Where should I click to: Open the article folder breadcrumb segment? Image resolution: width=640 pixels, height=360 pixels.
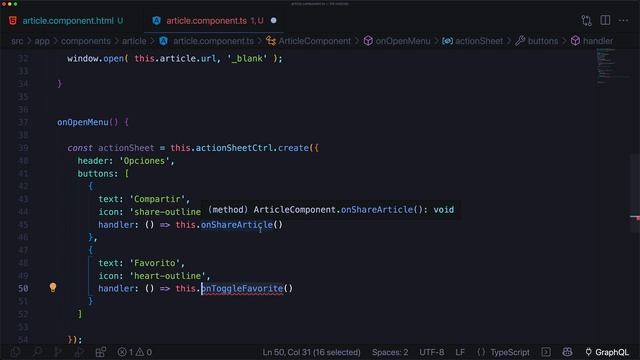[x=134, y=41]
